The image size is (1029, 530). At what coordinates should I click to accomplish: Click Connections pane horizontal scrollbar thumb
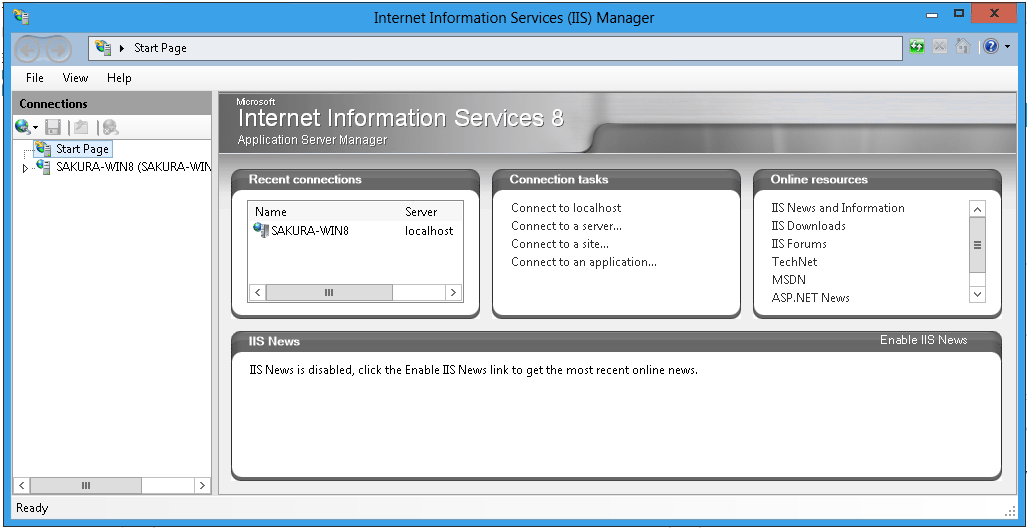click(85, 485)
